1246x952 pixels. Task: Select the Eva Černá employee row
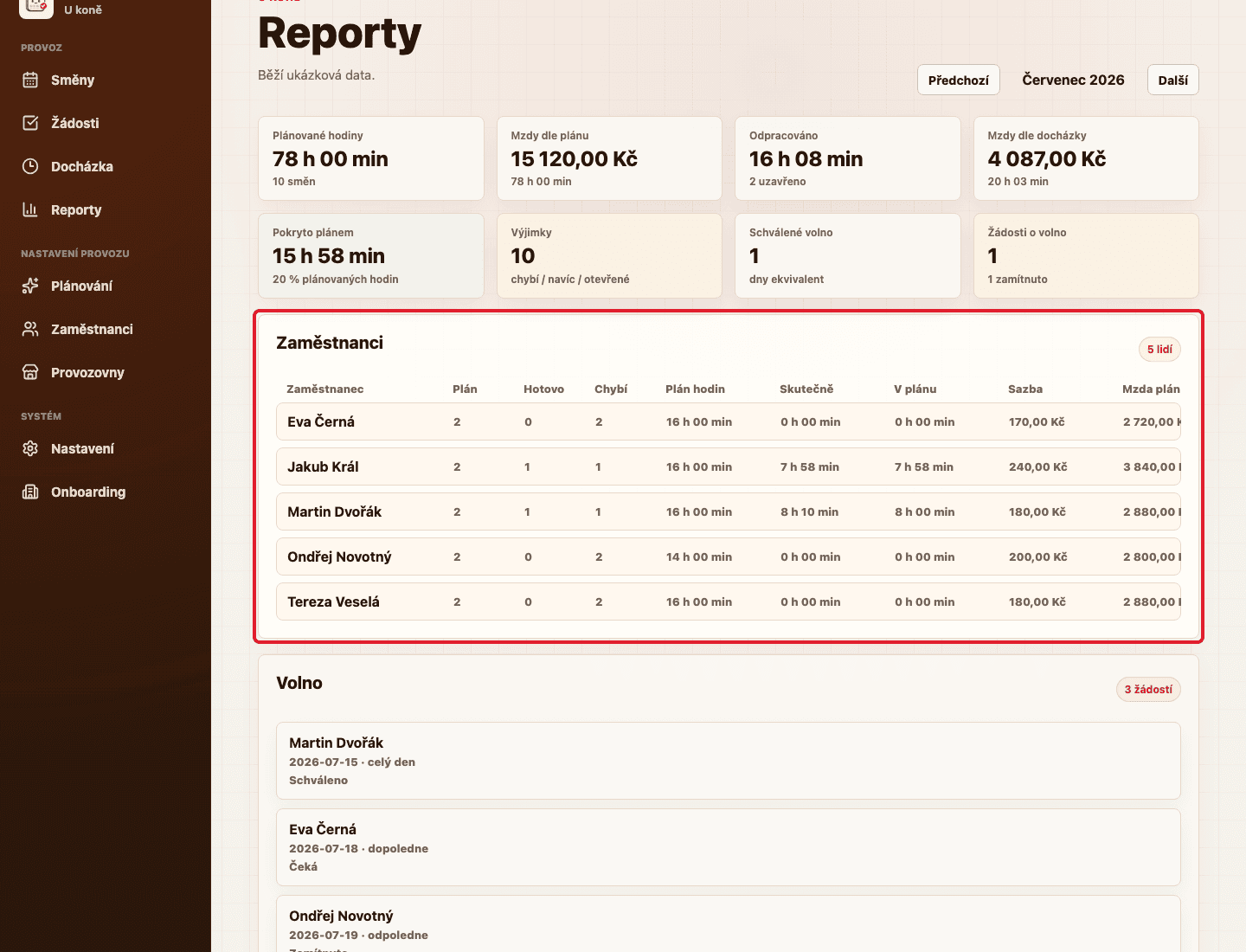click(729, 421)
